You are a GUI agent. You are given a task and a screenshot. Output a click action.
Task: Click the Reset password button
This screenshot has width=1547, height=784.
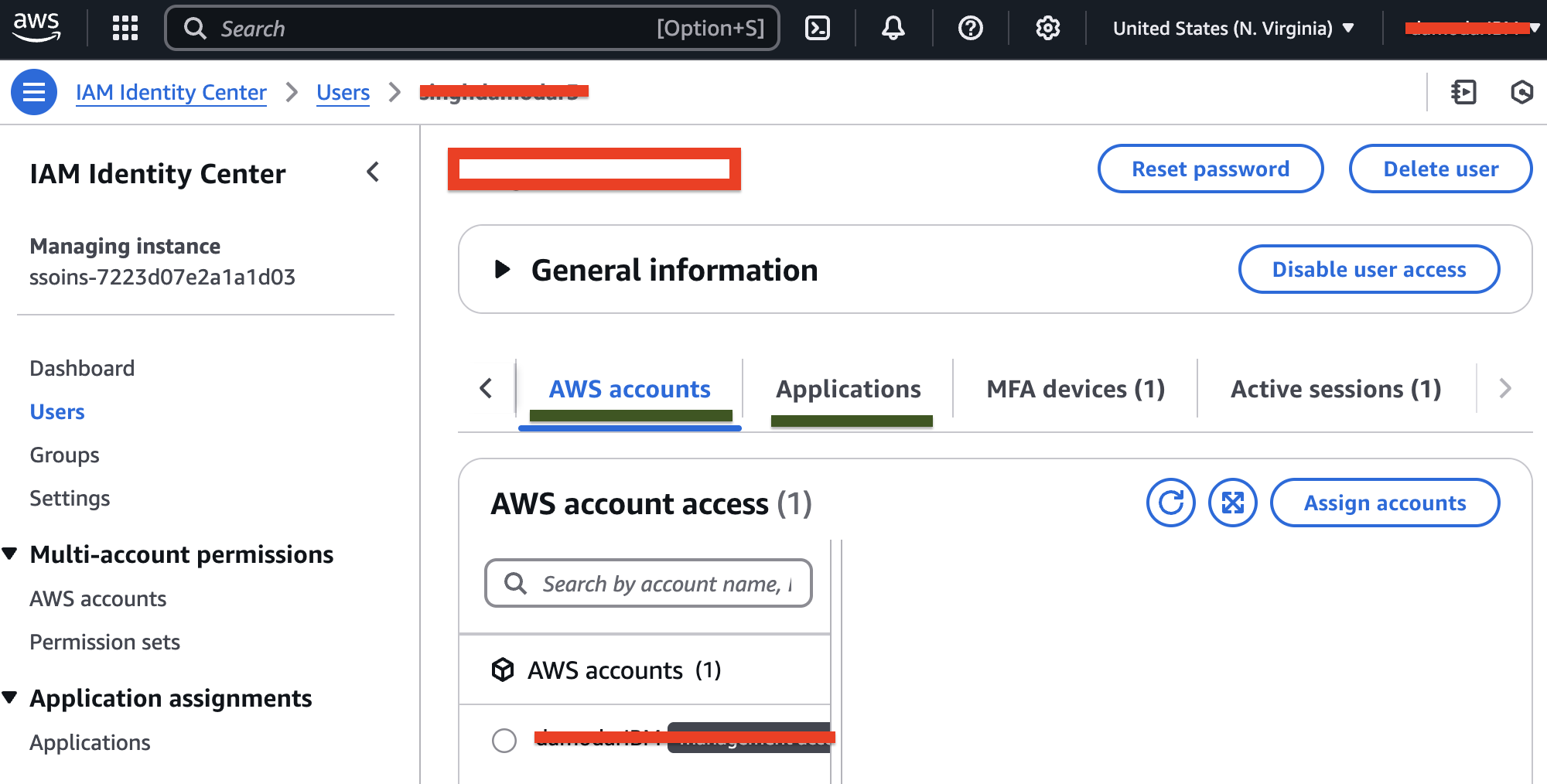pyautogui.click(x=1210, y=169)
